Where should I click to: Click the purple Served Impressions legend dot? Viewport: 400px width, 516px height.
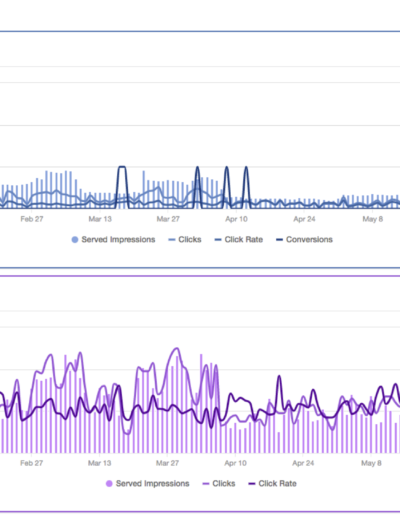coord(109,484)
